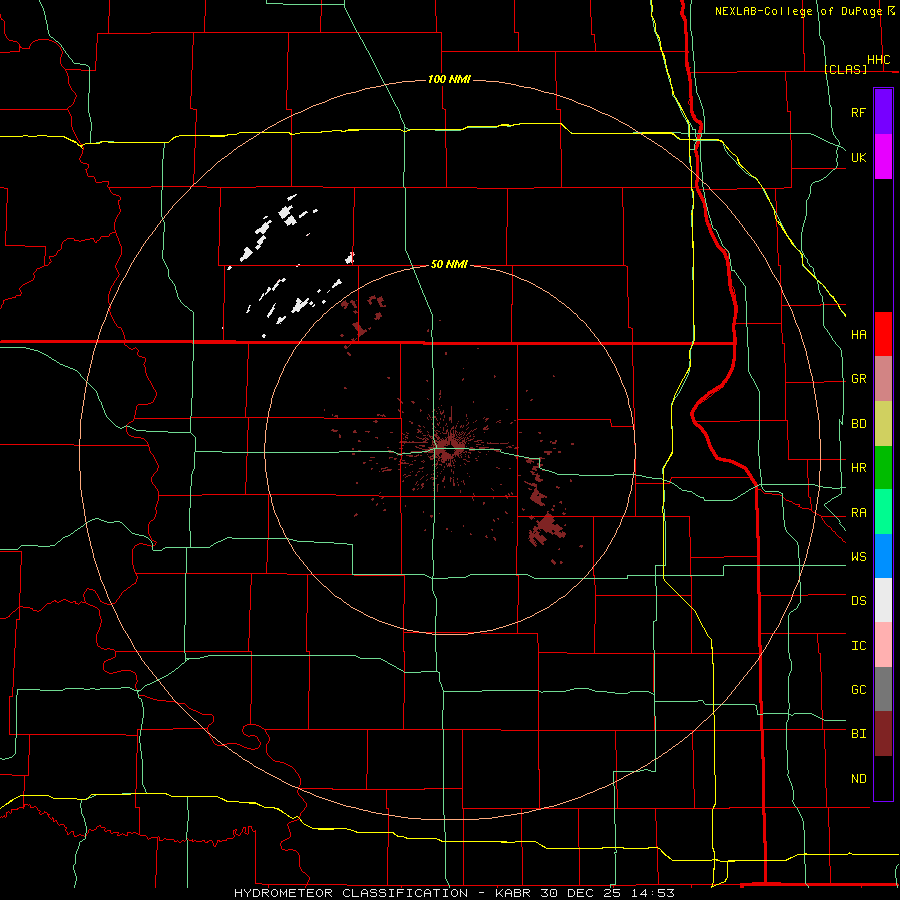Click the 14:53 timestamp
This screenshot has width=900, height=900.
pos(654,893)
